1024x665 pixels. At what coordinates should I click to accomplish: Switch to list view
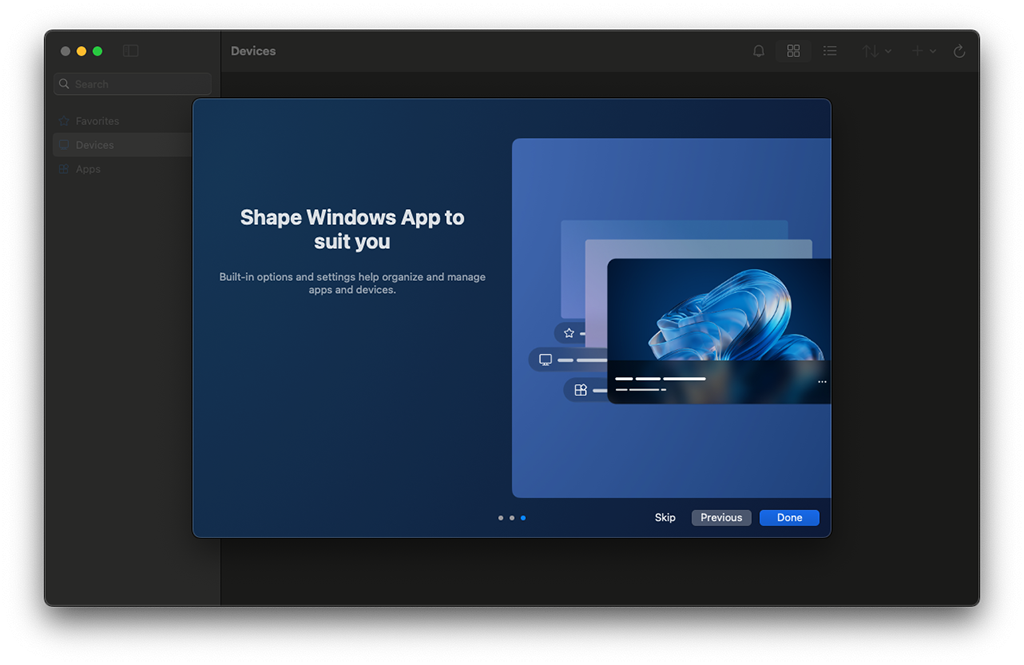click(x=830, y=51)
